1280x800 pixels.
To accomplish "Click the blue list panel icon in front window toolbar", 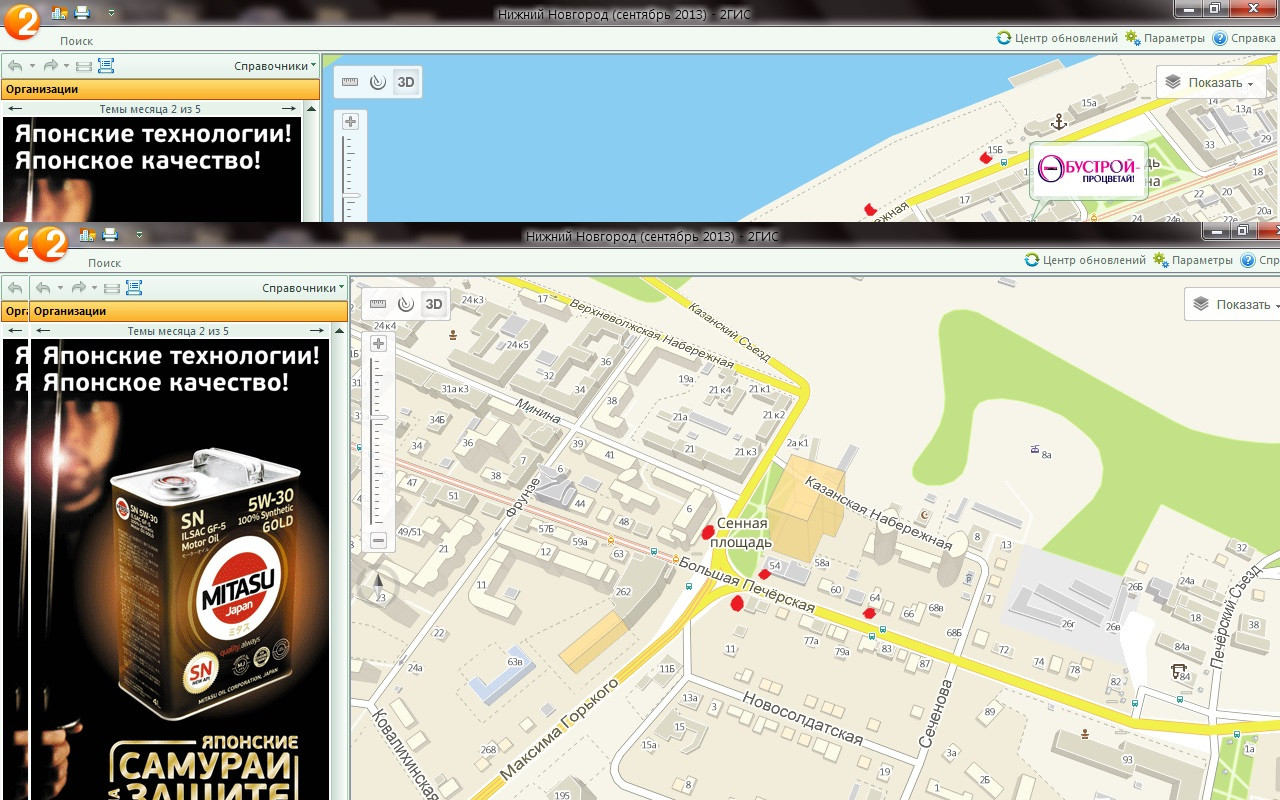I will point(134,288).
